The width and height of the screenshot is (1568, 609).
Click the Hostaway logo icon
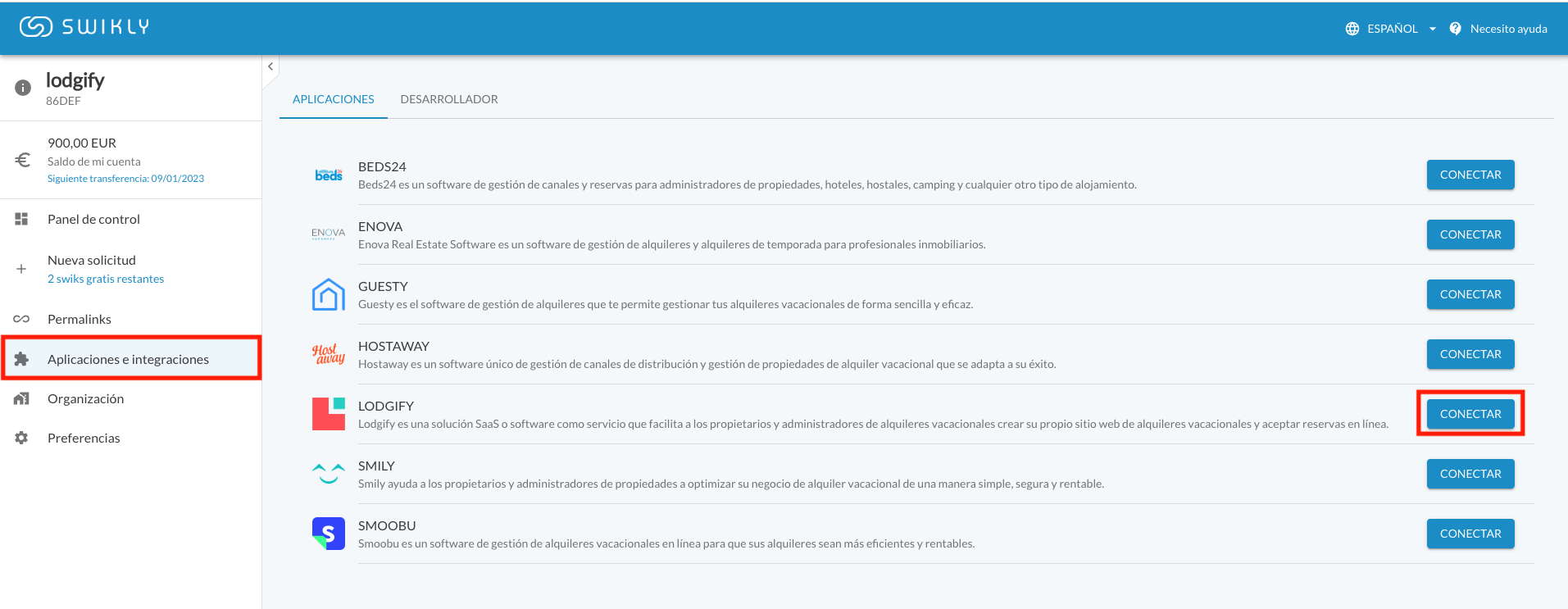(x=329, y=353)
